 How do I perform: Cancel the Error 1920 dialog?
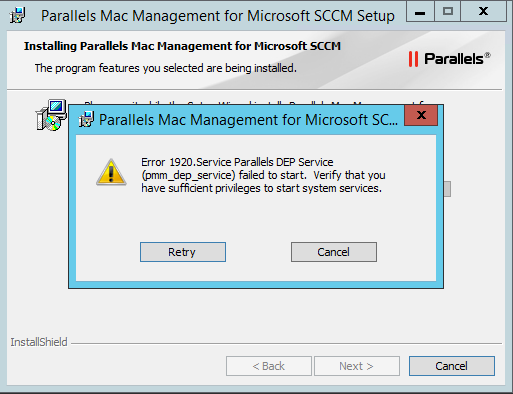click(334, 252)
